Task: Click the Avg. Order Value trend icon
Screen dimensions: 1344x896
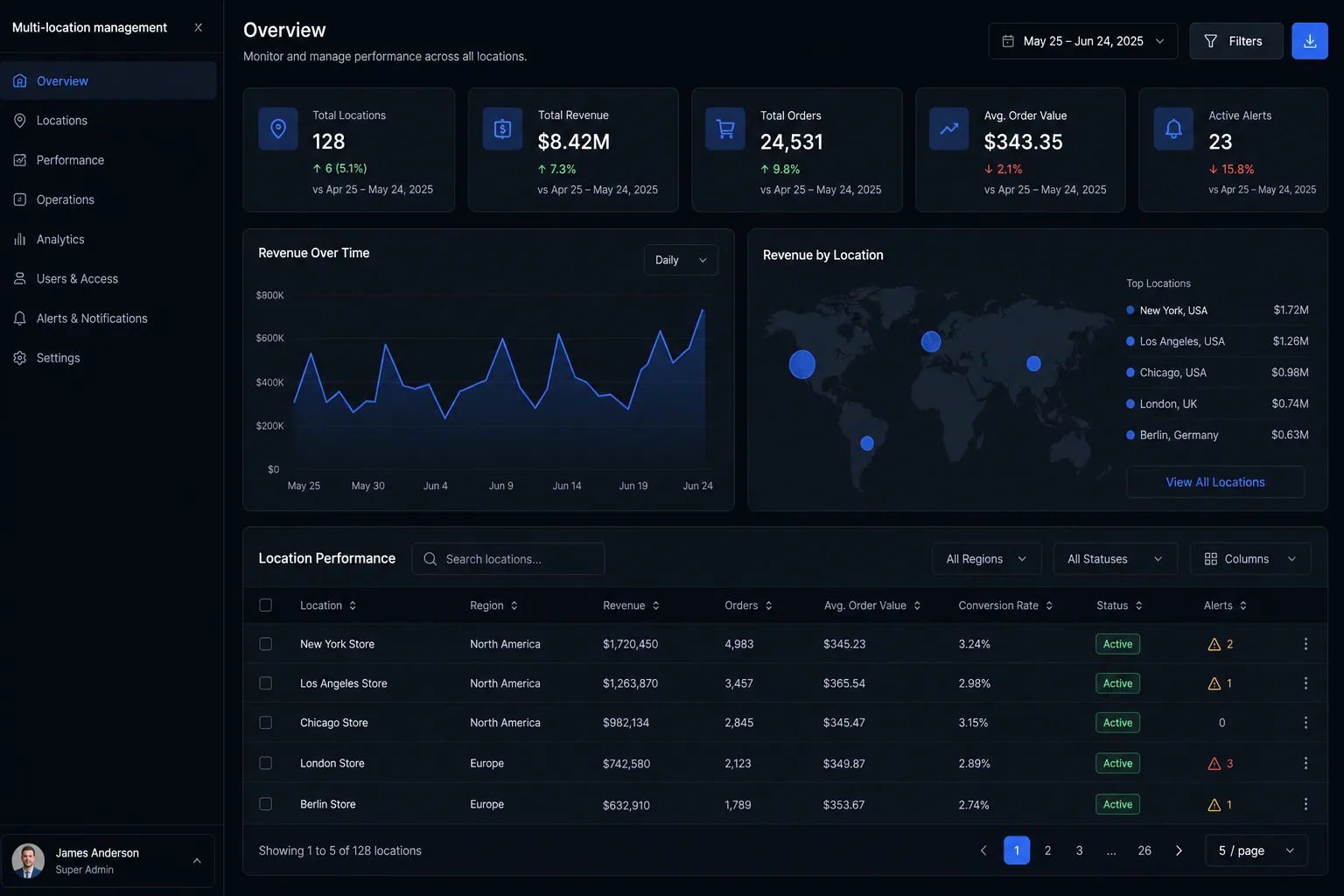Action: (949, 129)
